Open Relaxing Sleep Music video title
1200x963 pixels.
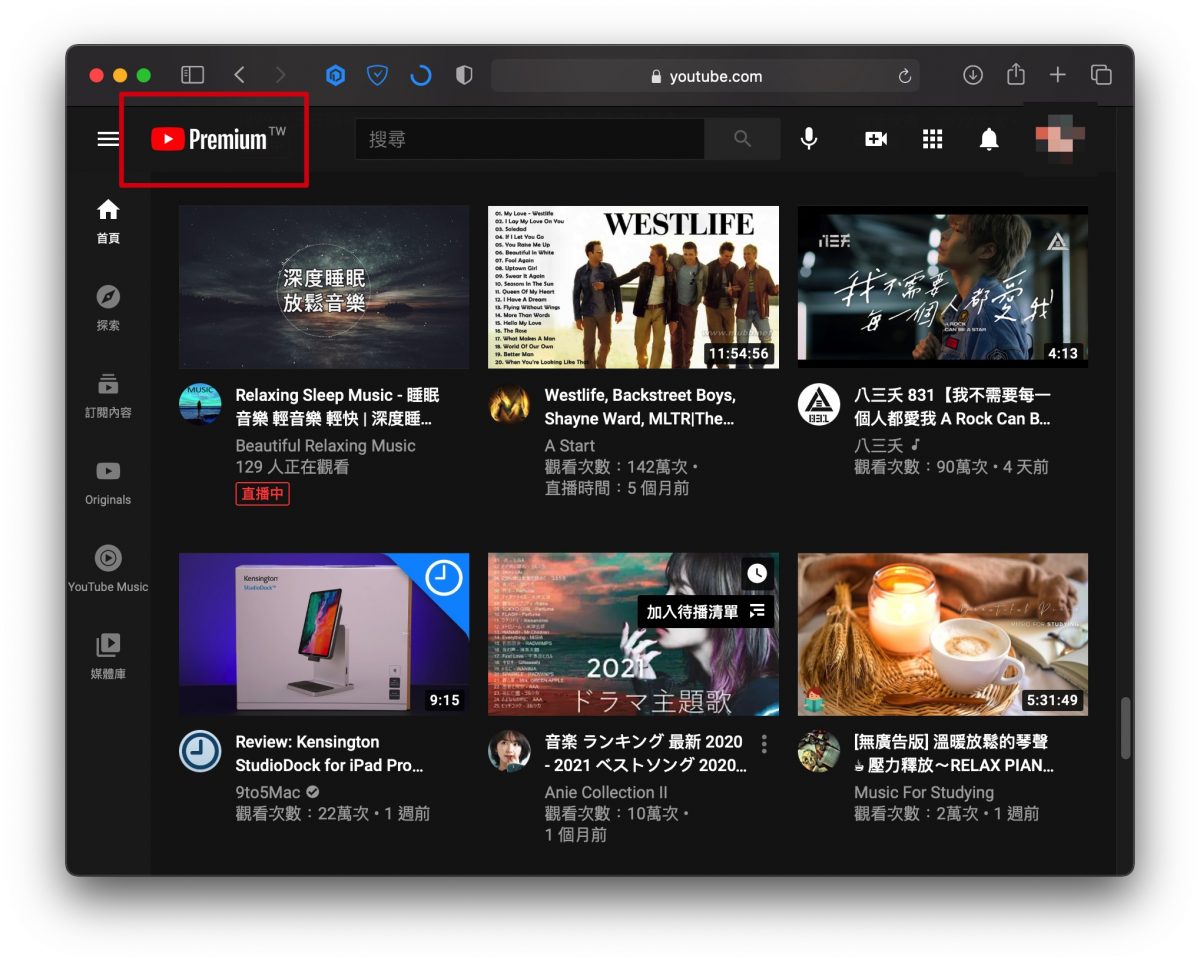(x=337, y=407)
